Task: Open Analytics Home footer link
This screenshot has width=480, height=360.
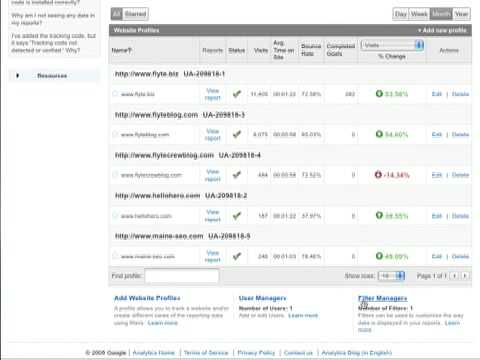Action: coord(154,352)
